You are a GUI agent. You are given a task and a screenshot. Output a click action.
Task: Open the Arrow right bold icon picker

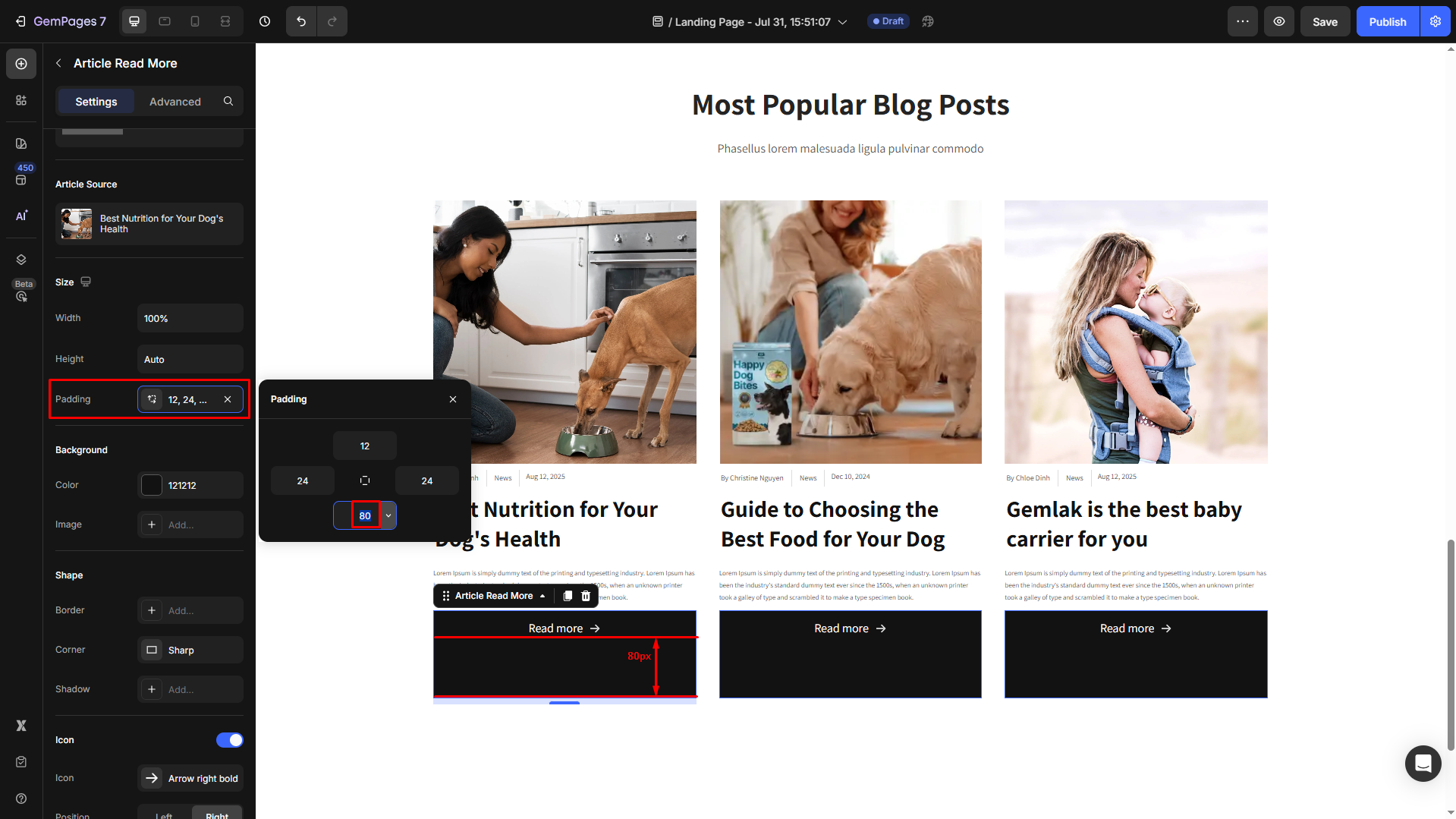point(190,778)
